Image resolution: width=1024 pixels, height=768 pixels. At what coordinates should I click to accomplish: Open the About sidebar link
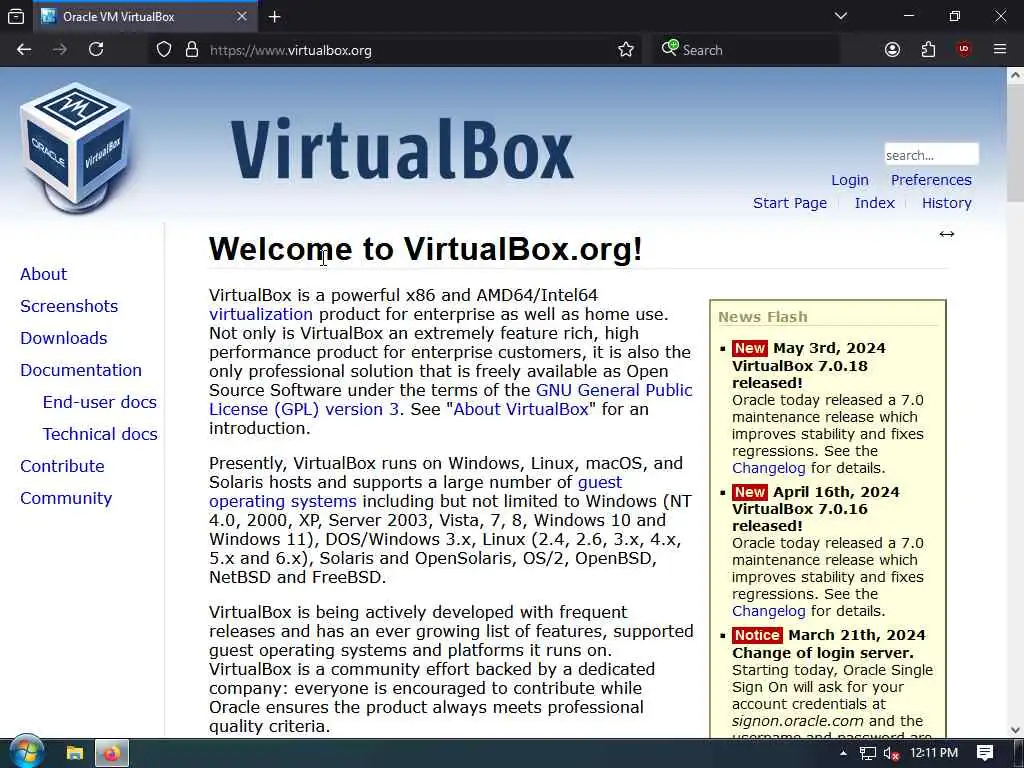pos(43,274)
